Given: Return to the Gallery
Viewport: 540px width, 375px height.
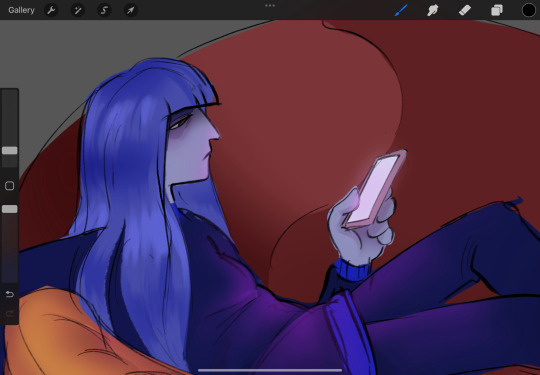Looking at the screenshot, I should click(x=21, y=10).
